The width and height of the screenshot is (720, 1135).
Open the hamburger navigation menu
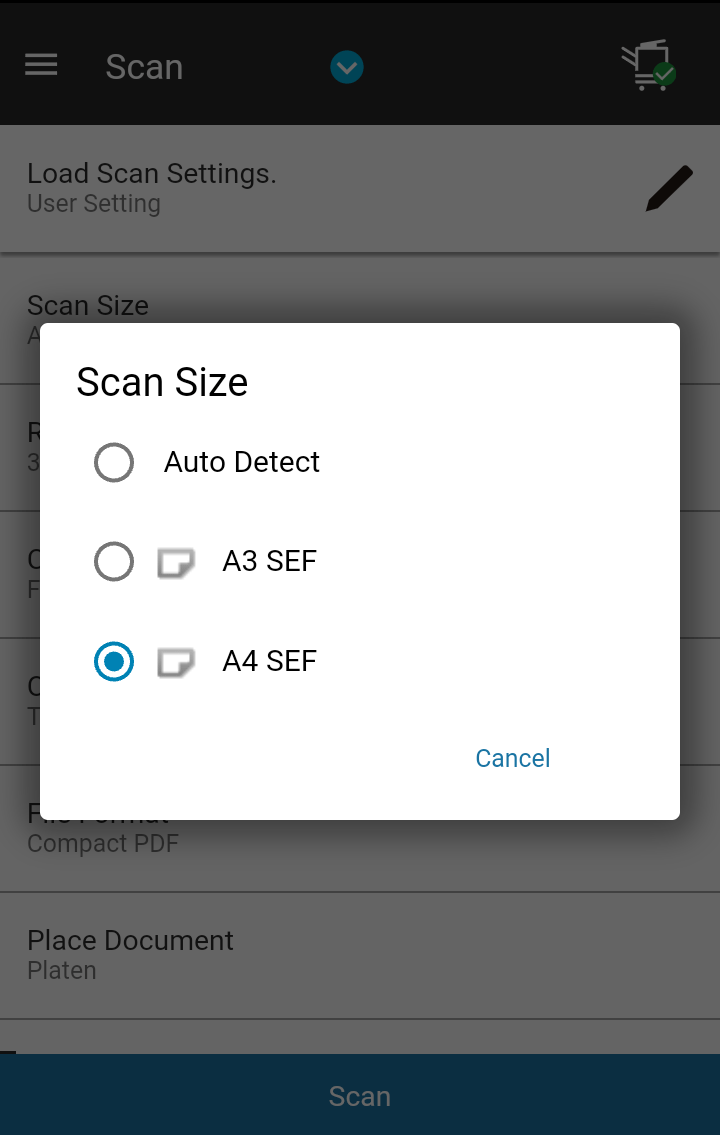pyautogui.click(x=41, y=66)
